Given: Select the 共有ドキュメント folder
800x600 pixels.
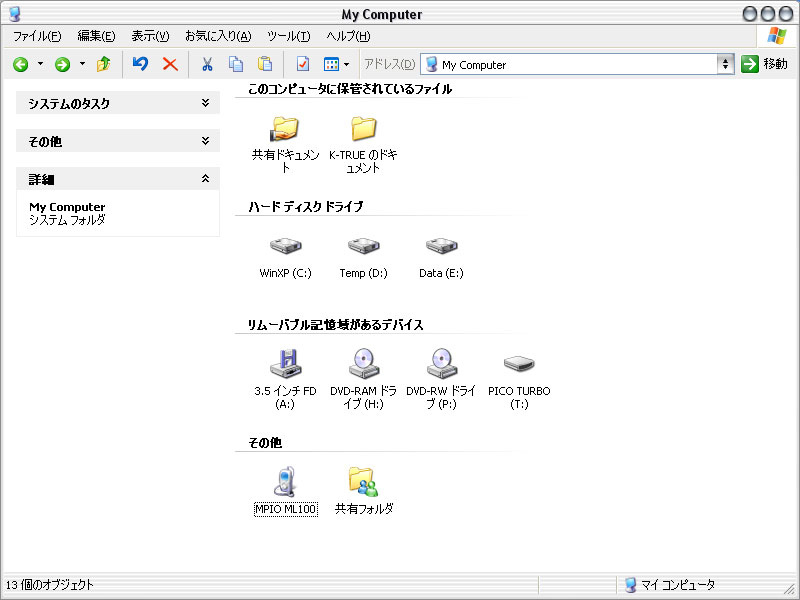Looking at the screenshot, I should [x=285, y=144].
